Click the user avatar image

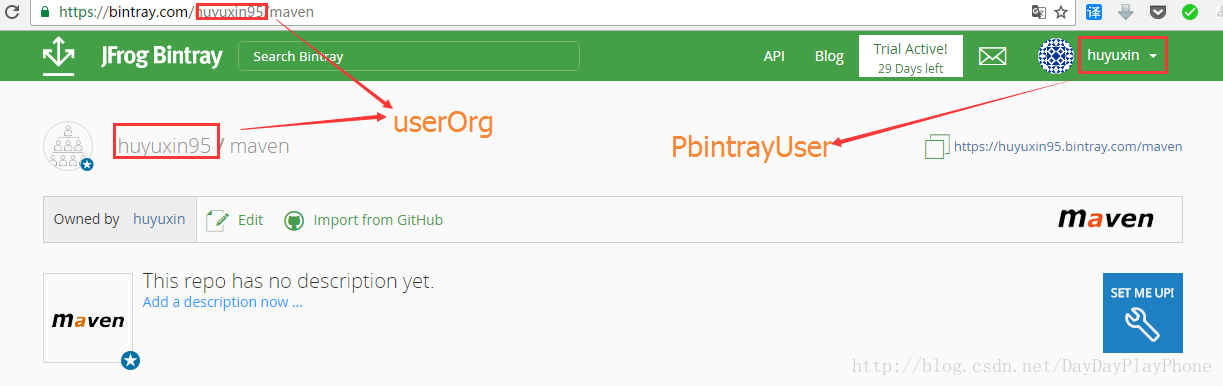pyautogui.click(x=1056, y=56)
